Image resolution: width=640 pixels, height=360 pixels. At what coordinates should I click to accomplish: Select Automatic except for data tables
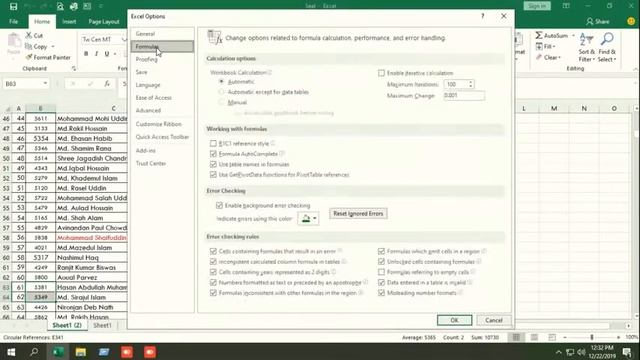pos(222,92)
